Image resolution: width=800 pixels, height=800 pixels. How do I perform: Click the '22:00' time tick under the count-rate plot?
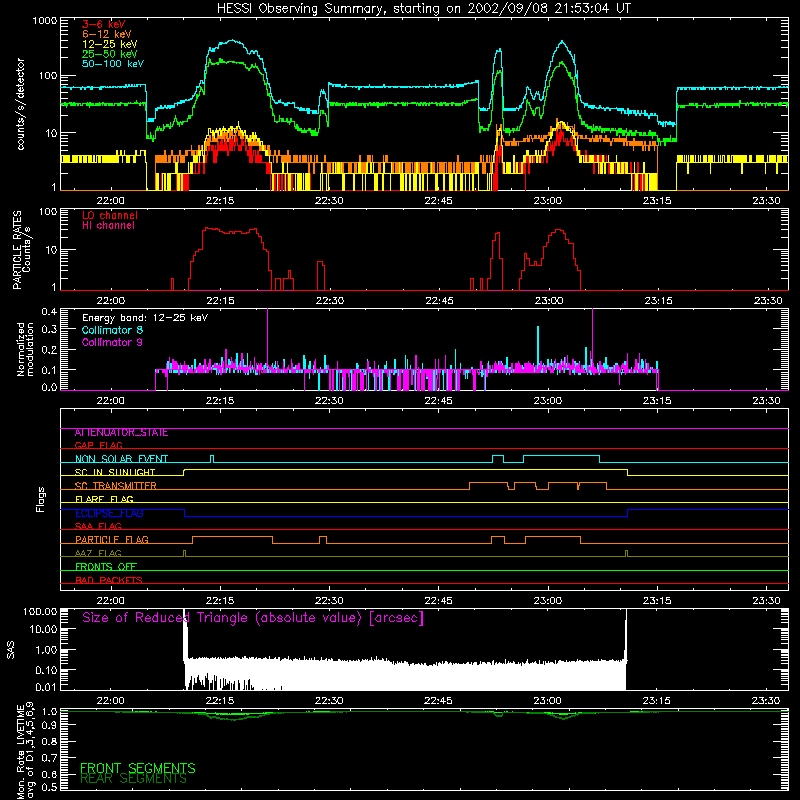click(110, 201)
